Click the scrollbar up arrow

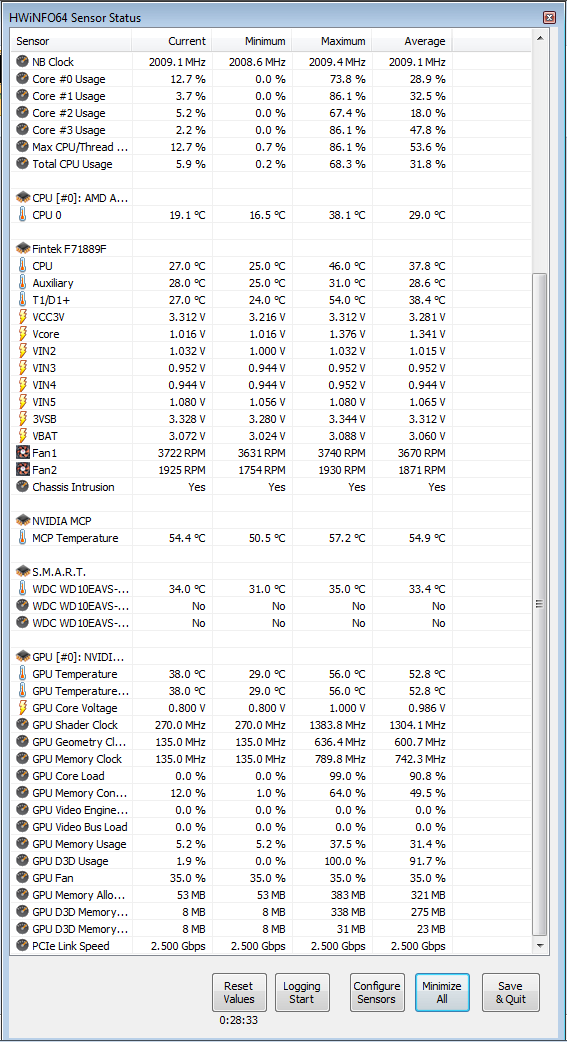[540, 38]
